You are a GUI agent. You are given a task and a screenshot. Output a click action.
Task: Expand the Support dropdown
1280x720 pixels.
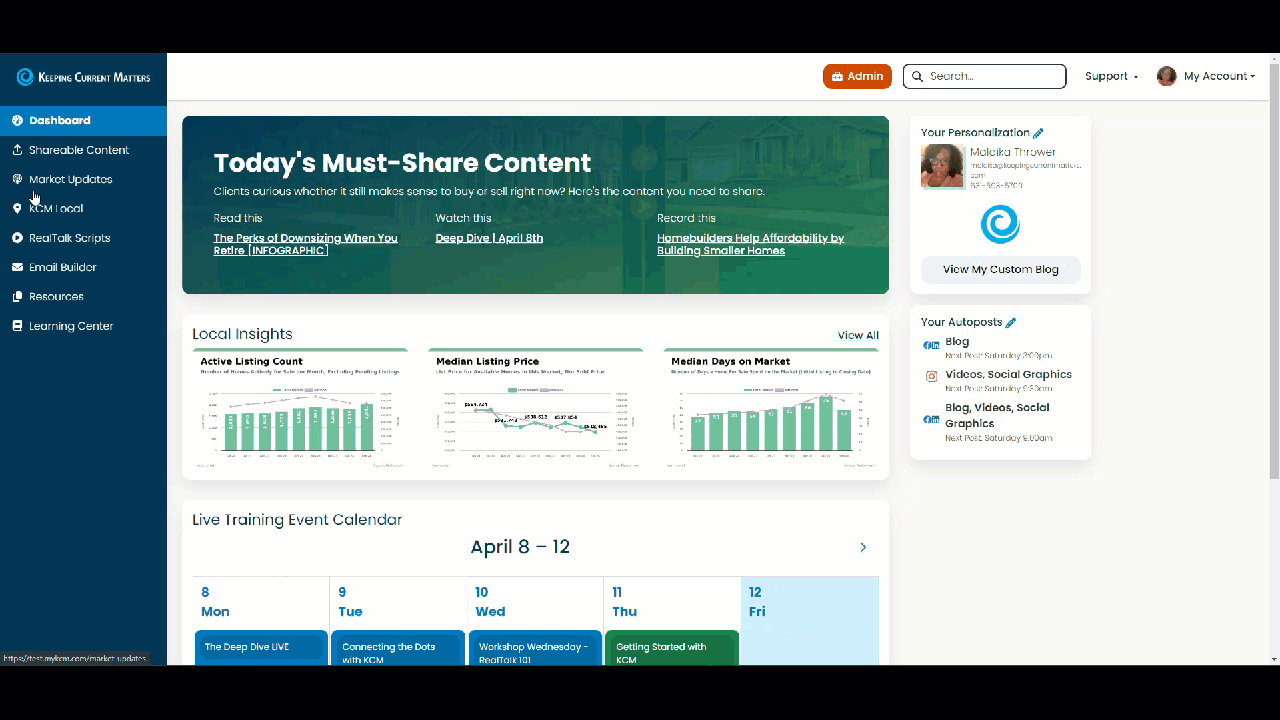(1111, 76)
